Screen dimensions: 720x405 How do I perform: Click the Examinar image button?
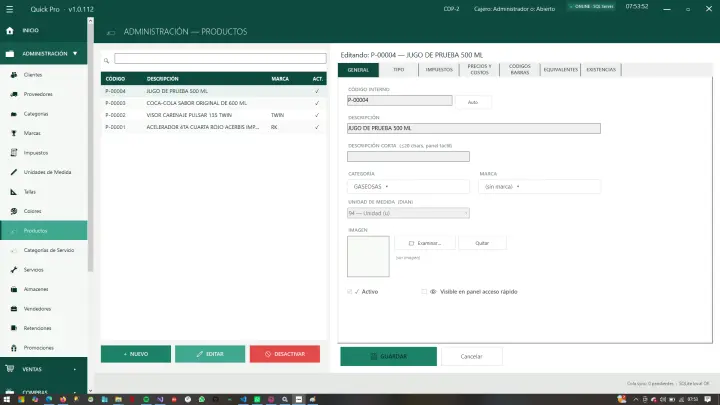pos(425,243)
